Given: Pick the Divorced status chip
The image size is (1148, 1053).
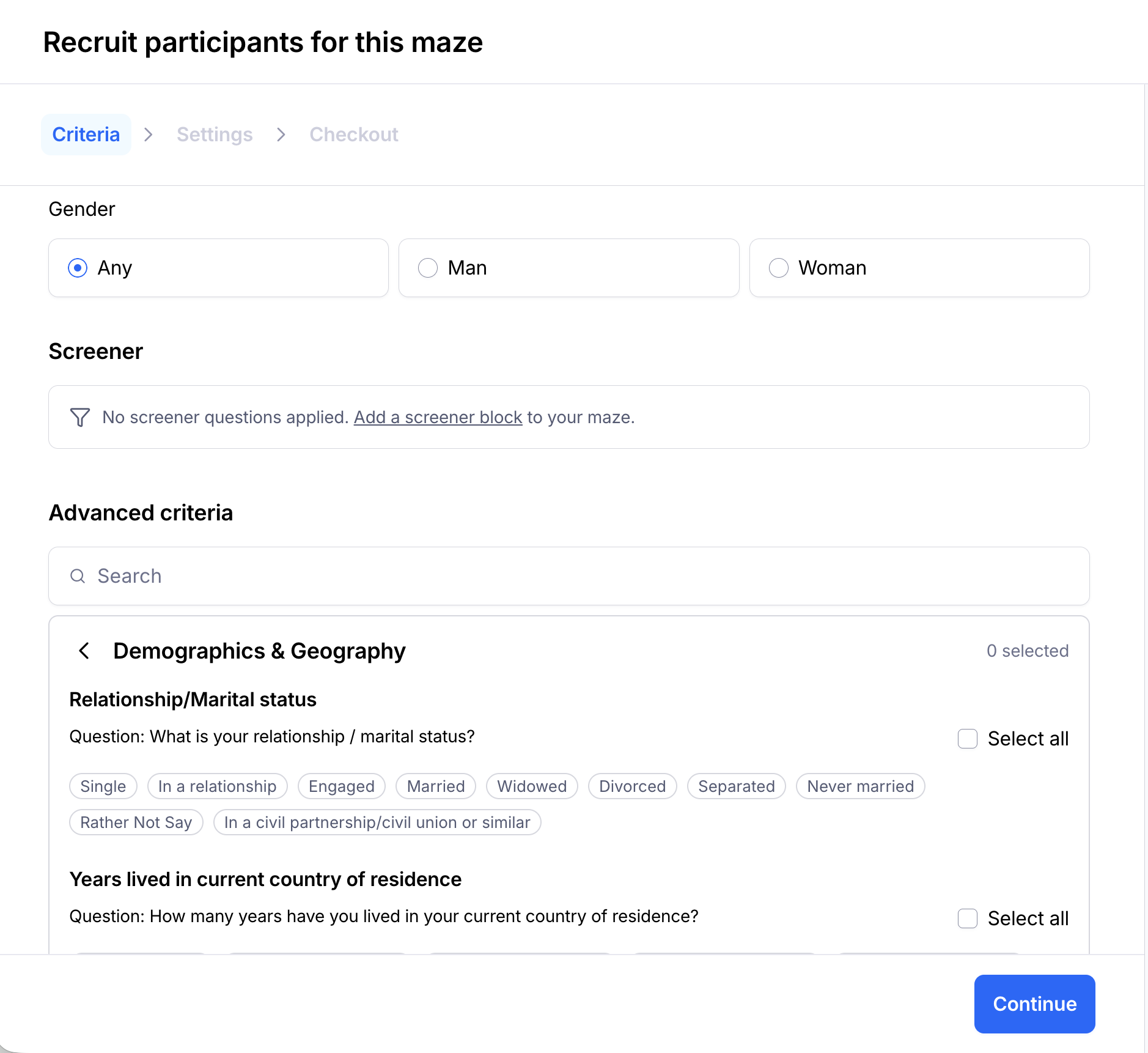Looking at the screenshot, I should (632, 786).
